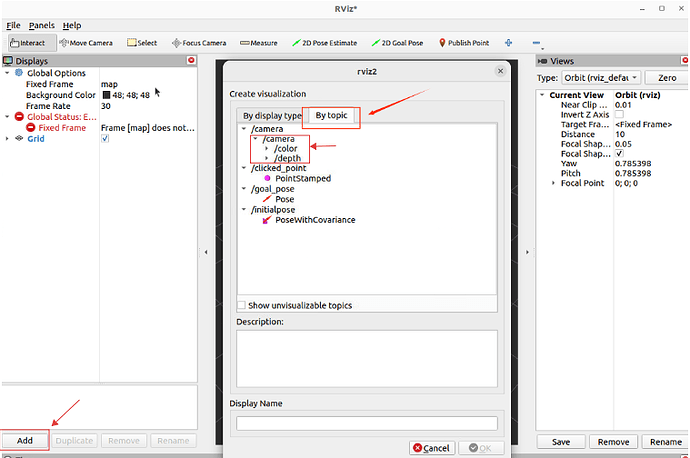Click the Background Color swatch
The width and height of the screenshot is (690, 458).
106,95
